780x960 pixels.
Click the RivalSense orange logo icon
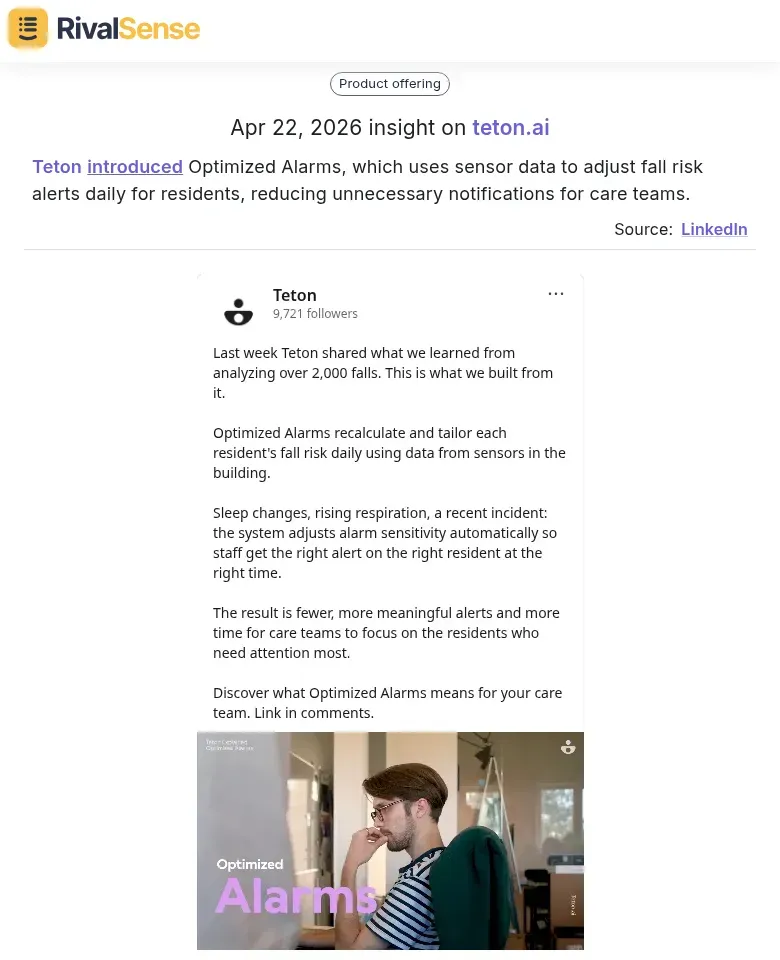28,28
